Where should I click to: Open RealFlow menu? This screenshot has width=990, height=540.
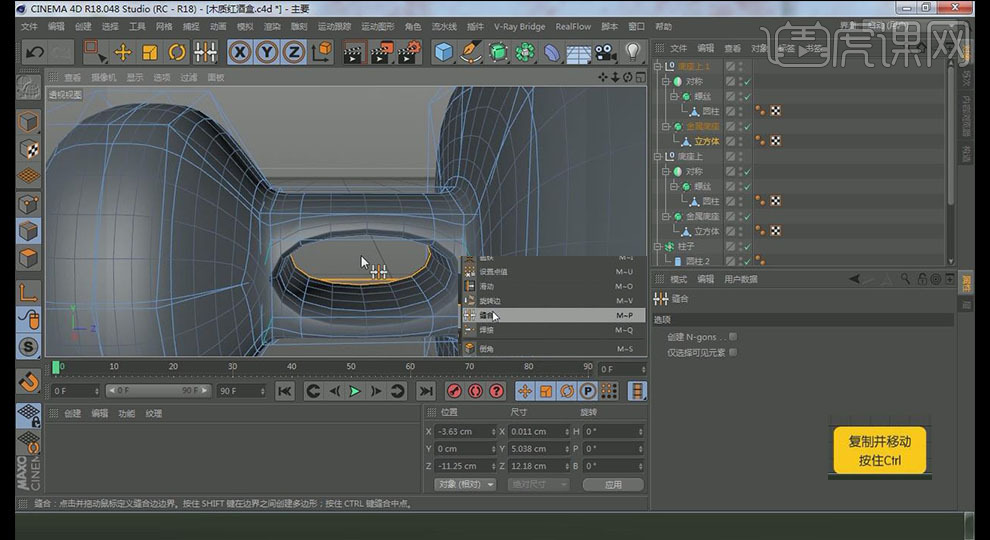tap(573, 27)
